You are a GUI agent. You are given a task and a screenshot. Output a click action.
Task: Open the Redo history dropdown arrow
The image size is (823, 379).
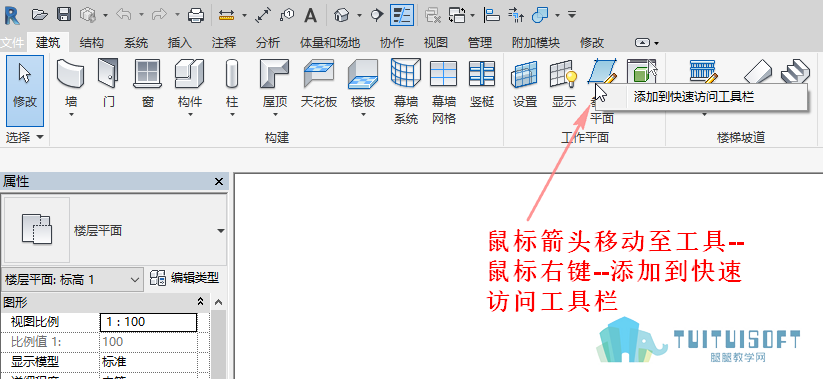(177, 16)
